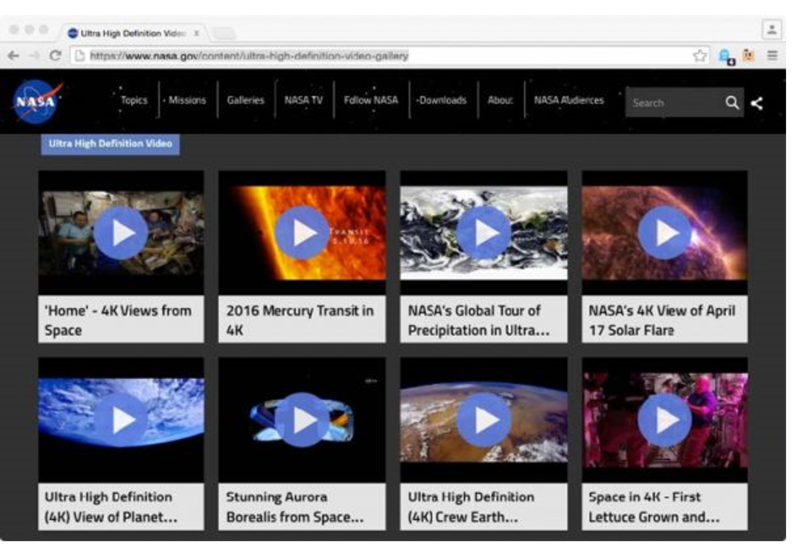The width and height of the screenshot is (800, 549).
Task: Open the Missions menu
Action: [x=187, y=101]
